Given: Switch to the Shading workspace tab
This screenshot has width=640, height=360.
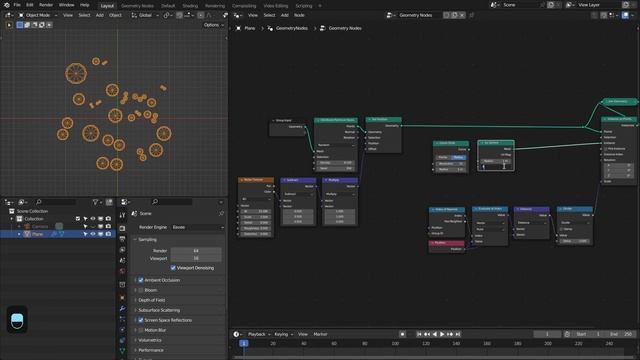Looking at the screenshot, I should (190, 6).
